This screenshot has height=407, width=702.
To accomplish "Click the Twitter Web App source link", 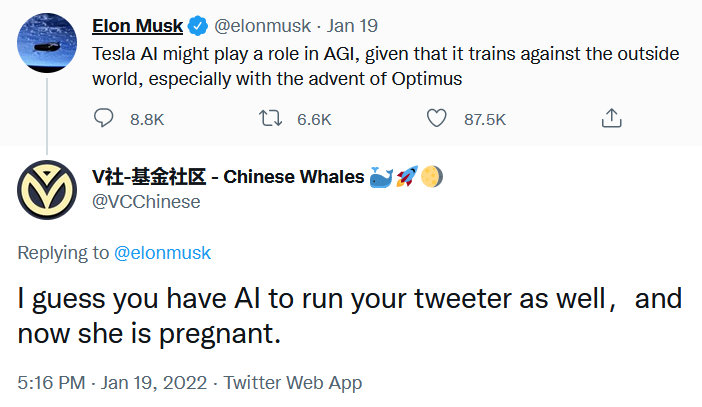I will coord(293,382).
